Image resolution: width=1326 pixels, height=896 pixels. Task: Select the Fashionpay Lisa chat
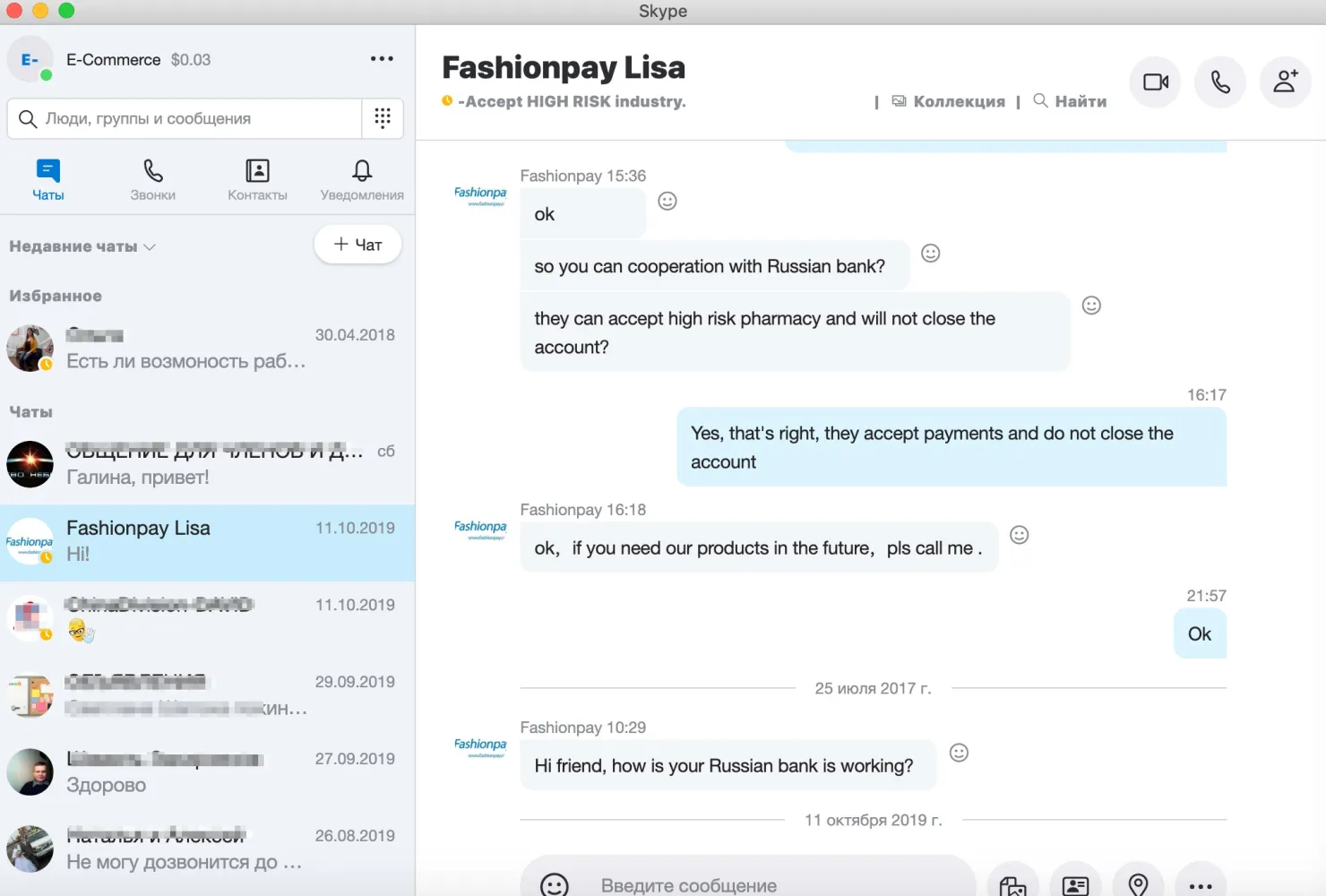(207, 542)
